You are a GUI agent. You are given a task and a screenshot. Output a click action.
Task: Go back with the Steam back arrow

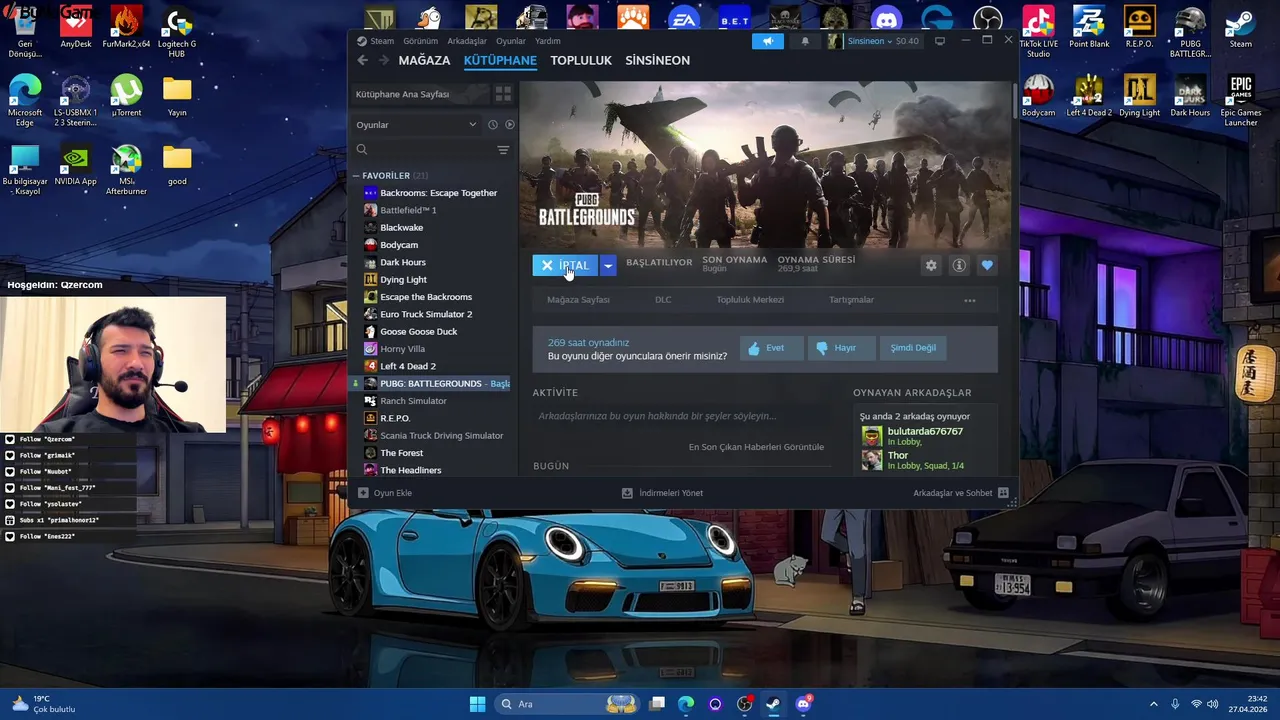362,60
